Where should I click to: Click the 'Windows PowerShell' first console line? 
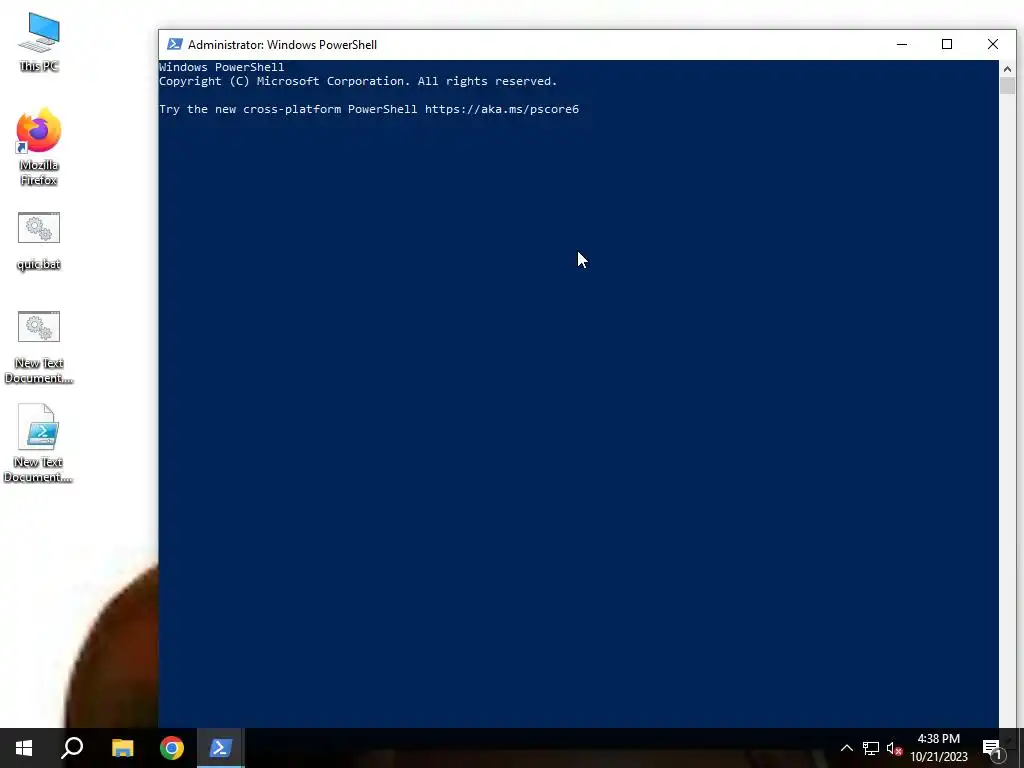(221, 67)
